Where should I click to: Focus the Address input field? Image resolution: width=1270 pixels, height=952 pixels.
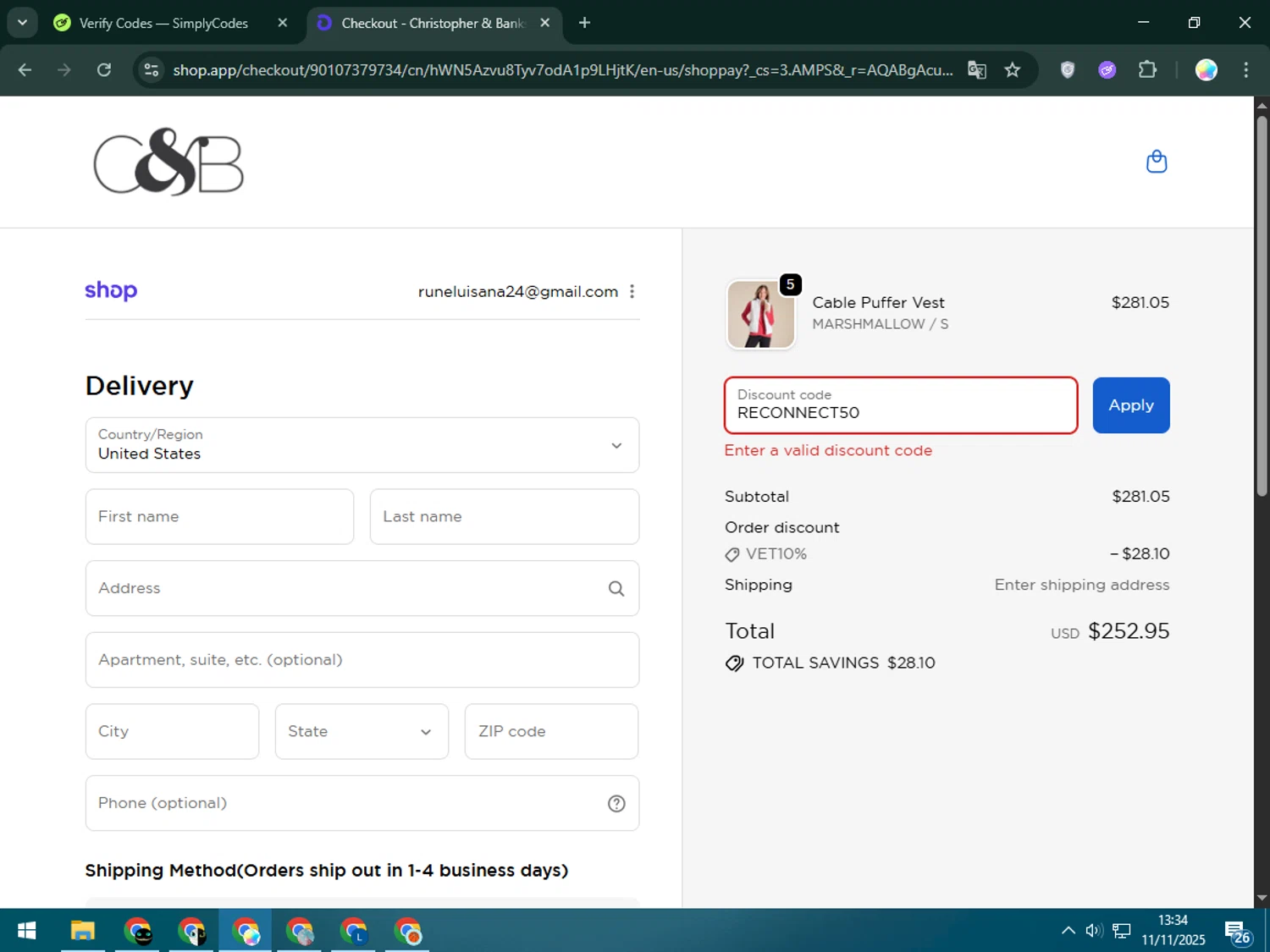click(362, 588)
